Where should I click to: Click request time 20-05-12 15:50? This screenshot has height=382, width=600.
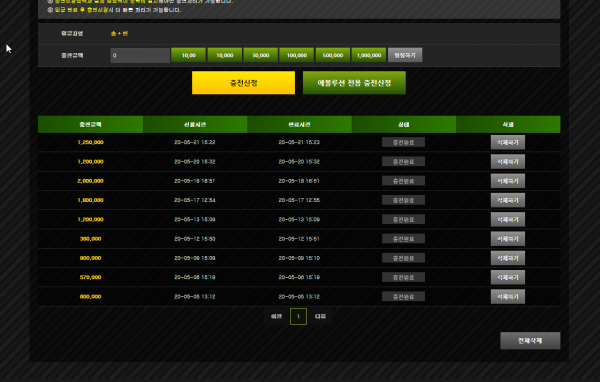[x=195, y=238]
